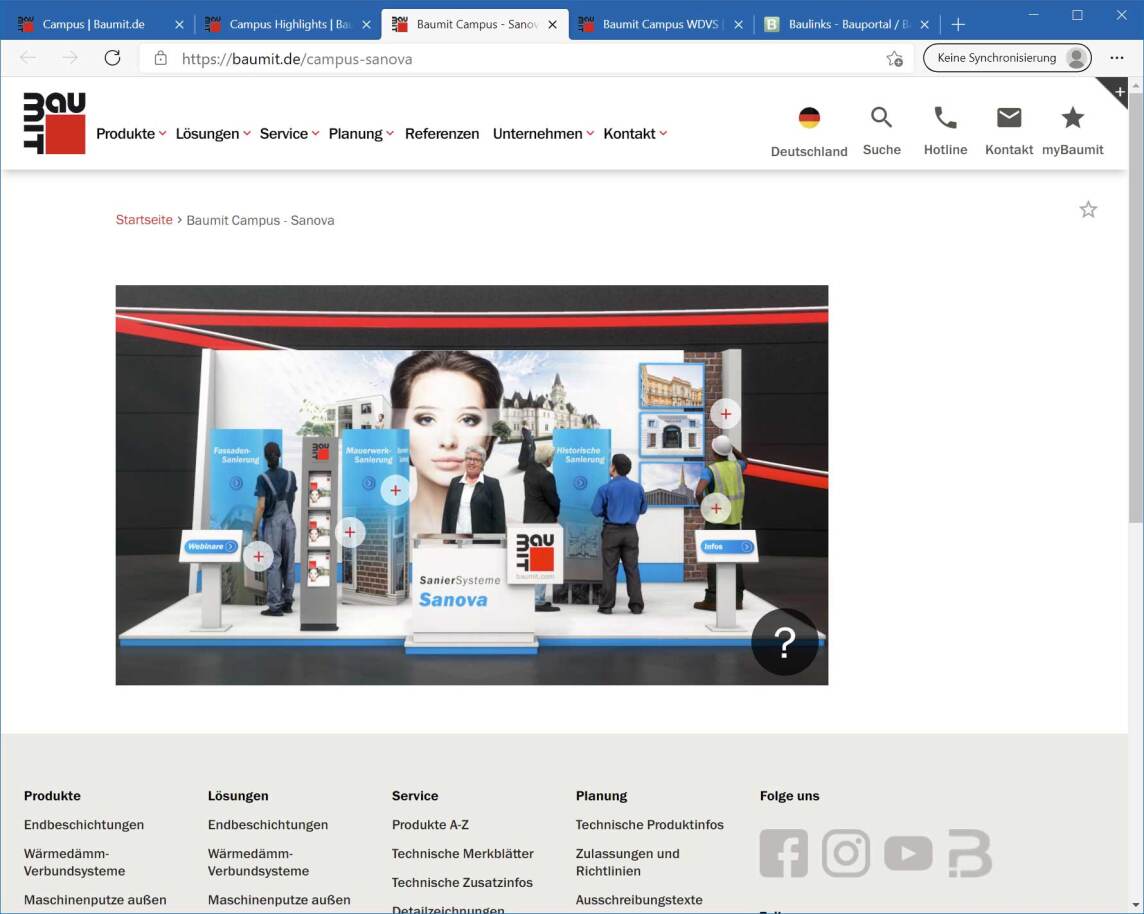The width and height of the screenshot is (1144, 914).
Task: Add page to favorites with outlined star
Action: tap(1088, 210)
